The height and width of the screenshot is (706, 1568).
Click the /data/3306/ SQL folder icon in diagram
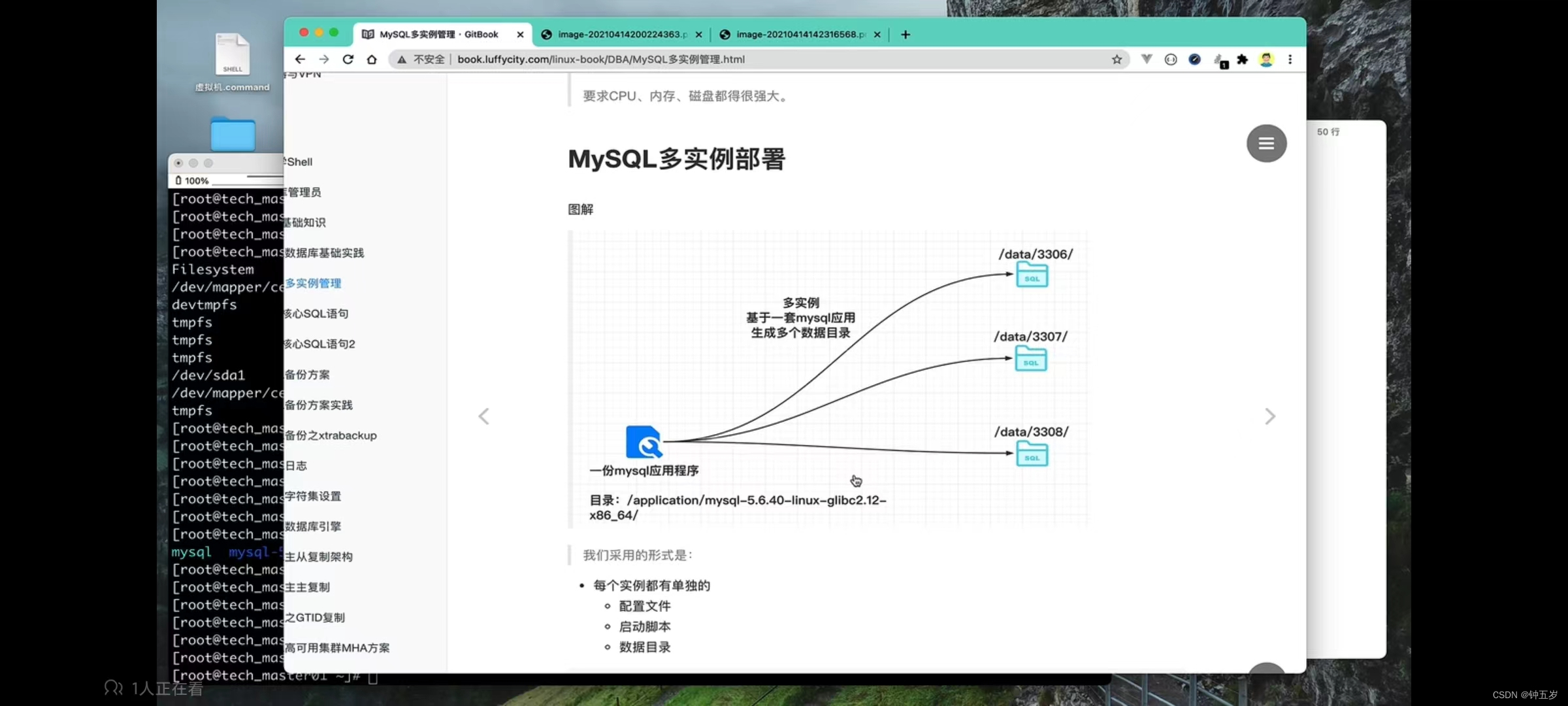pos(1032,275)
